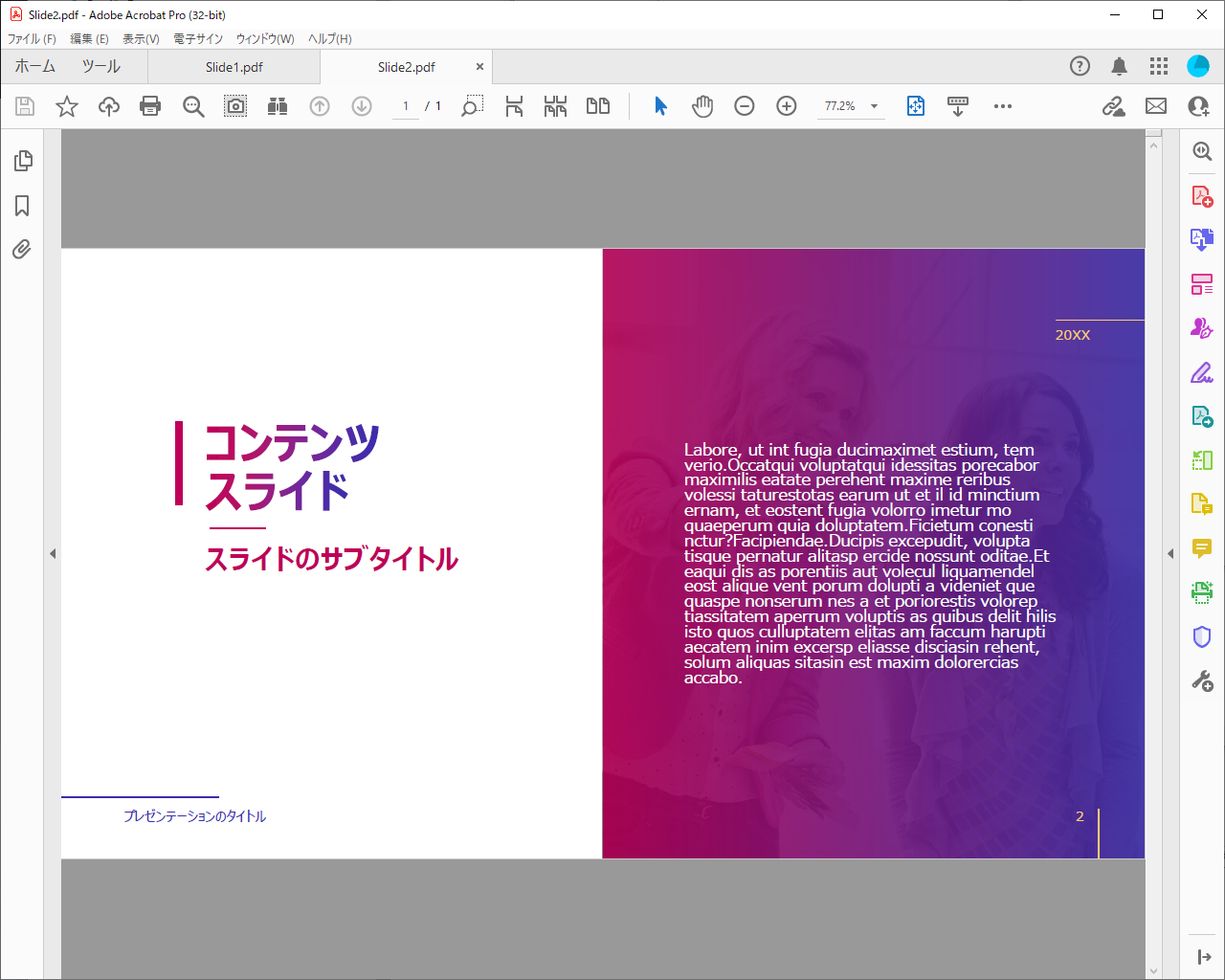
Task: Zoom out with the minus circle button
Action: coord(745,106)
